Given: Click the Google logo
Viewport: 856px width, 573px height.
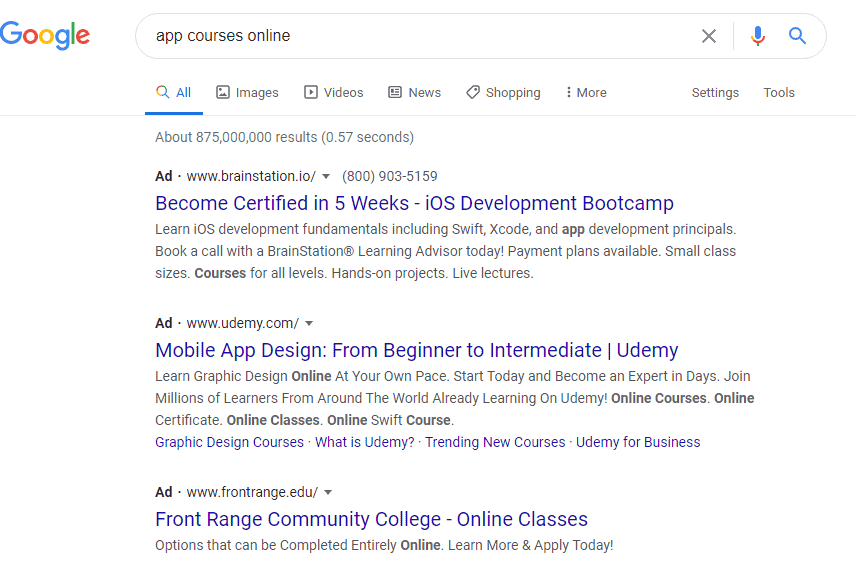Looking at the screenshot, I should (x=45, y=35).
